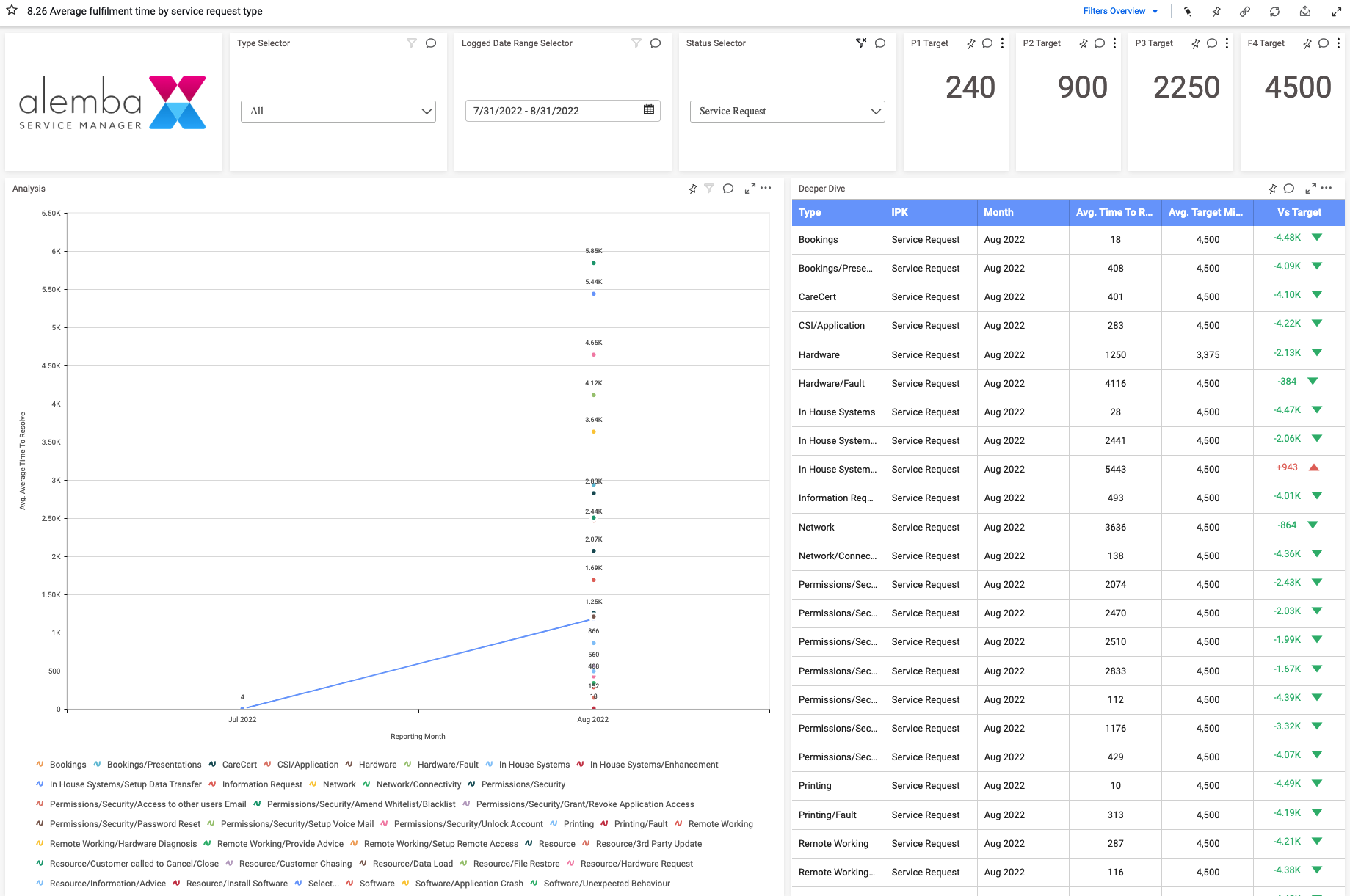
Task: Click the dashboard refresh icon
Action: click(1275, 11)
